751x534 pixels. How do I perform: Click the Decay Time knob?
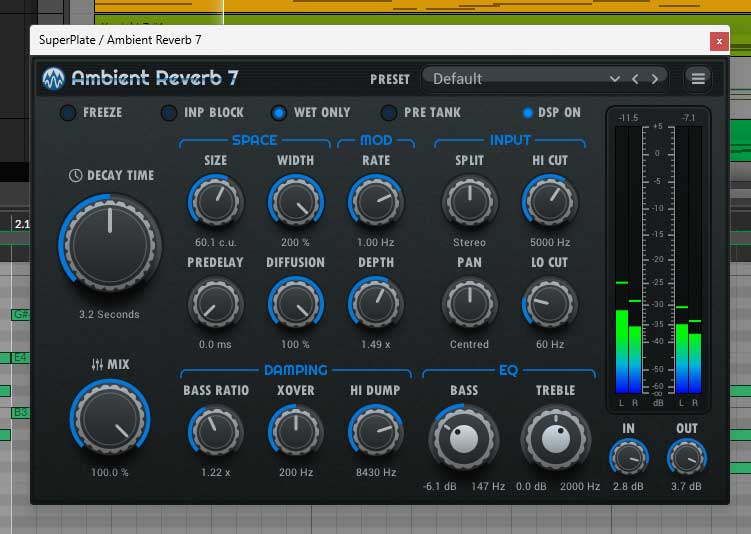click(110, 244)
